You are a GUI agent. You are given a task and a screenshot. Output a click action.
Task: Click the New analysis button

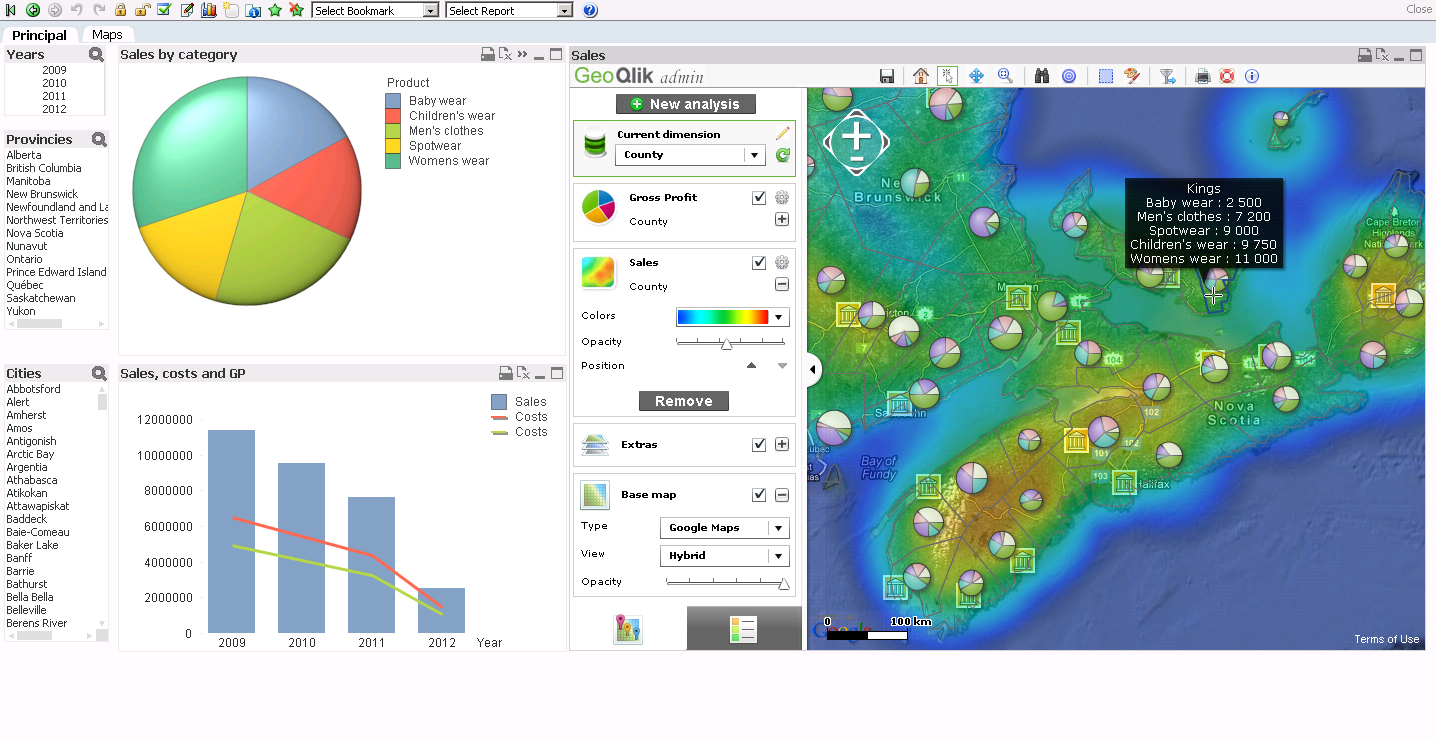coord(685,103)
